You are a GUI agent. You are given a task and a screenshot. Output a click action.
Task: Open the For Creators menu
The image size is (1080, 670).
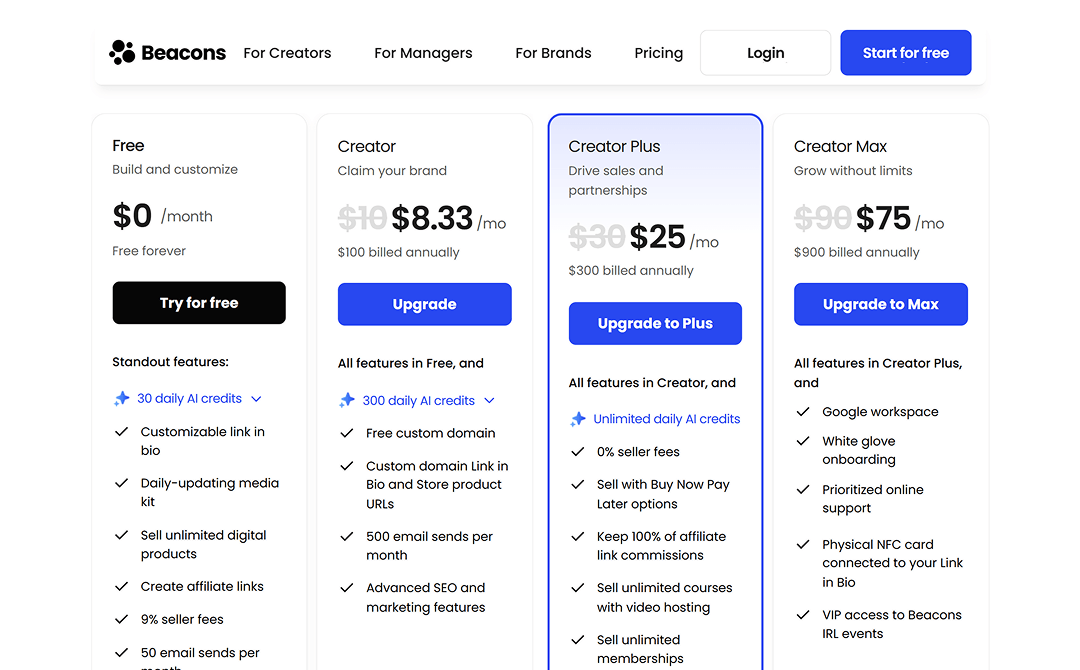pyautogui.click(x=287, y=53)
